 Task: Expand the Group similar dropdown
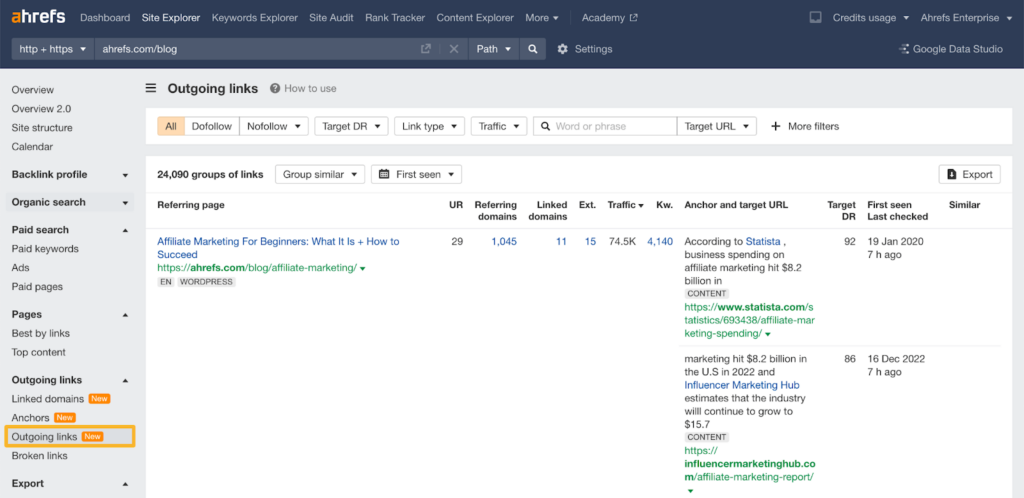[x=319, y=174]
